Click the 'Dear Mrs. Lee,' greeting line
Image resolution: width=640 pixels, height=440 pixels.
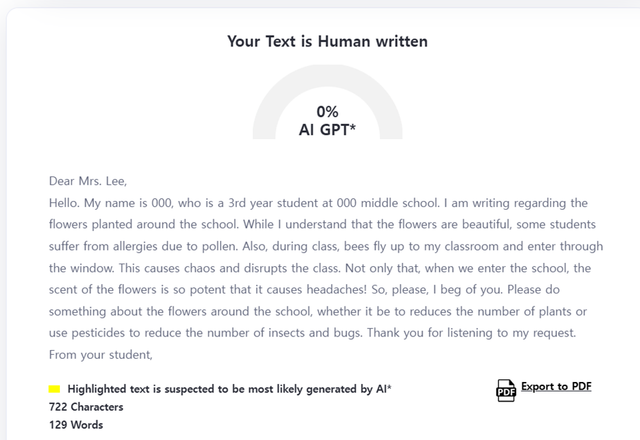point(88,181)
